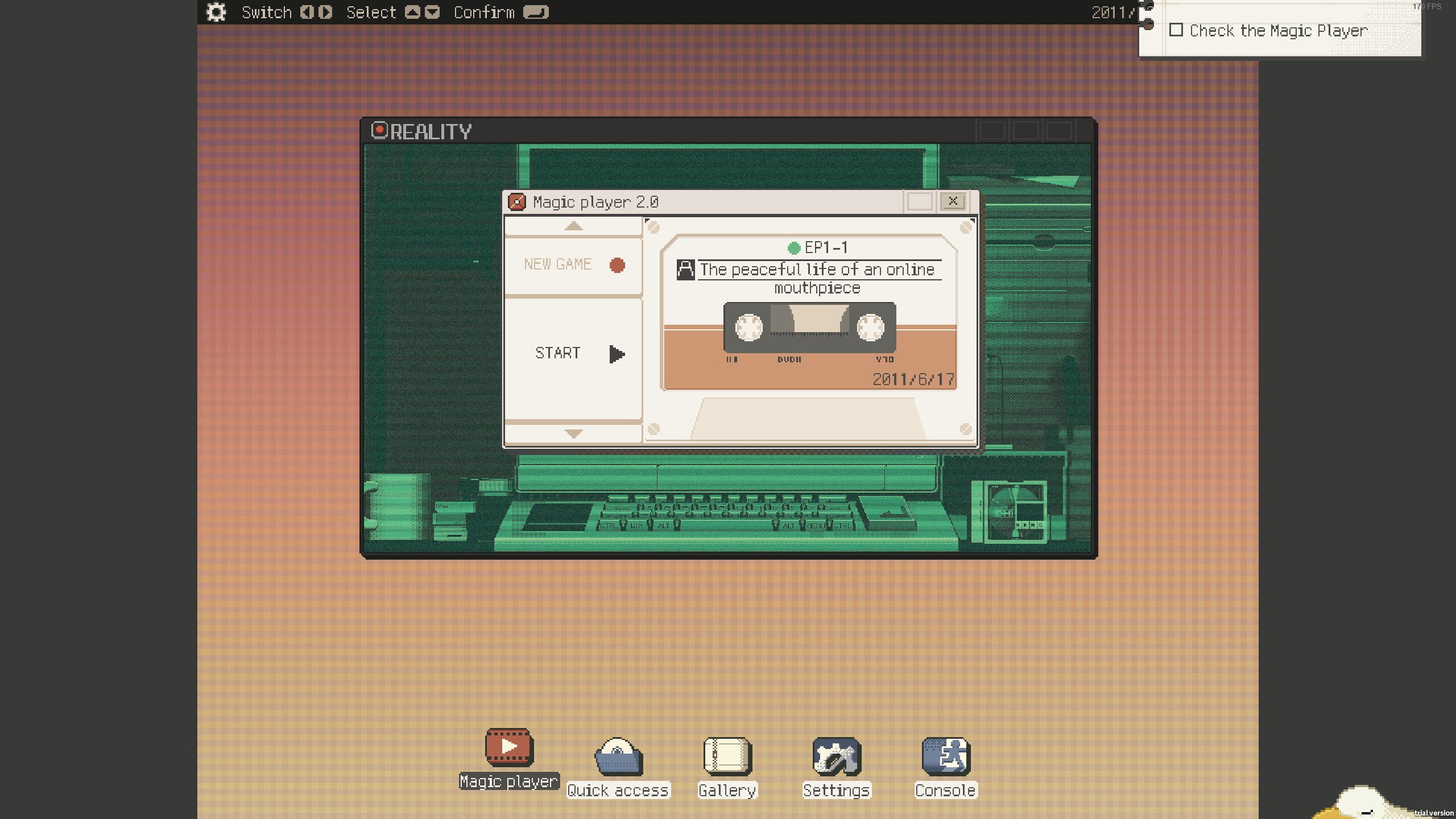
Task: Open the Gallery desktop icon
Action: click(726, 756)
